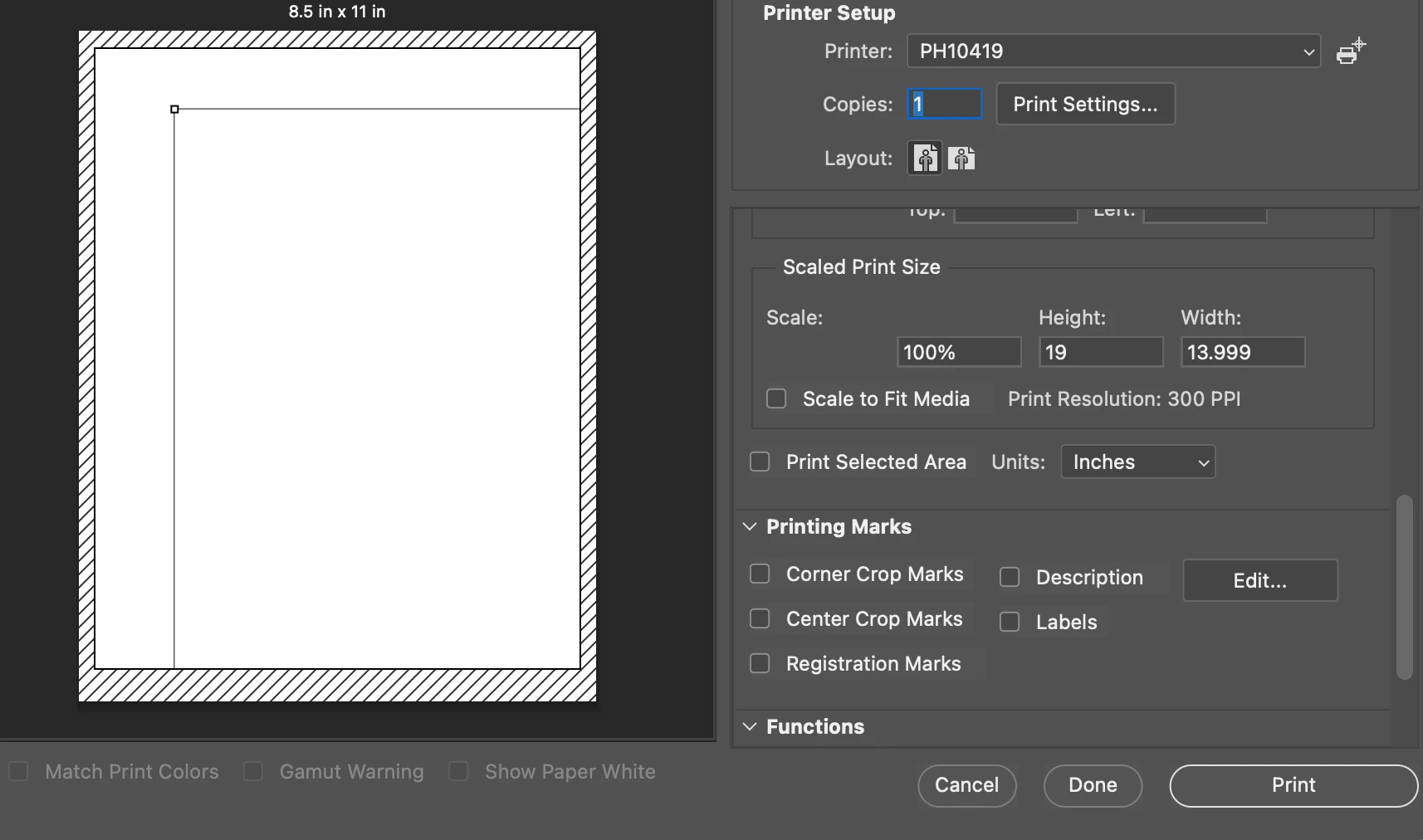
Task: Collapse the Printing Marks section
Action: coord(750,527)
